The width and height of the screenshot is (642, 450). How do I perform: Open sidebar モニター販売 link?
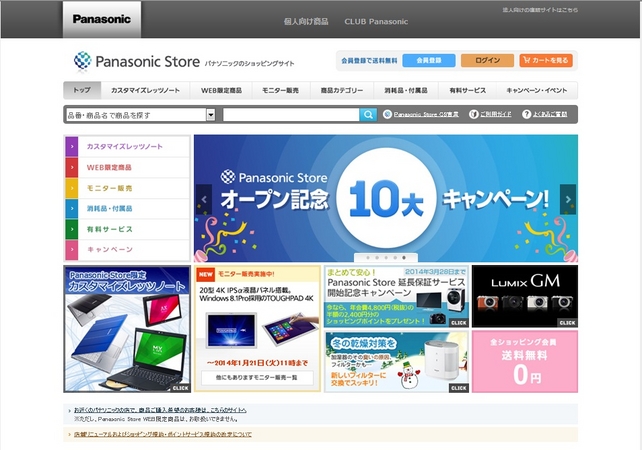[x=109, y=188]
